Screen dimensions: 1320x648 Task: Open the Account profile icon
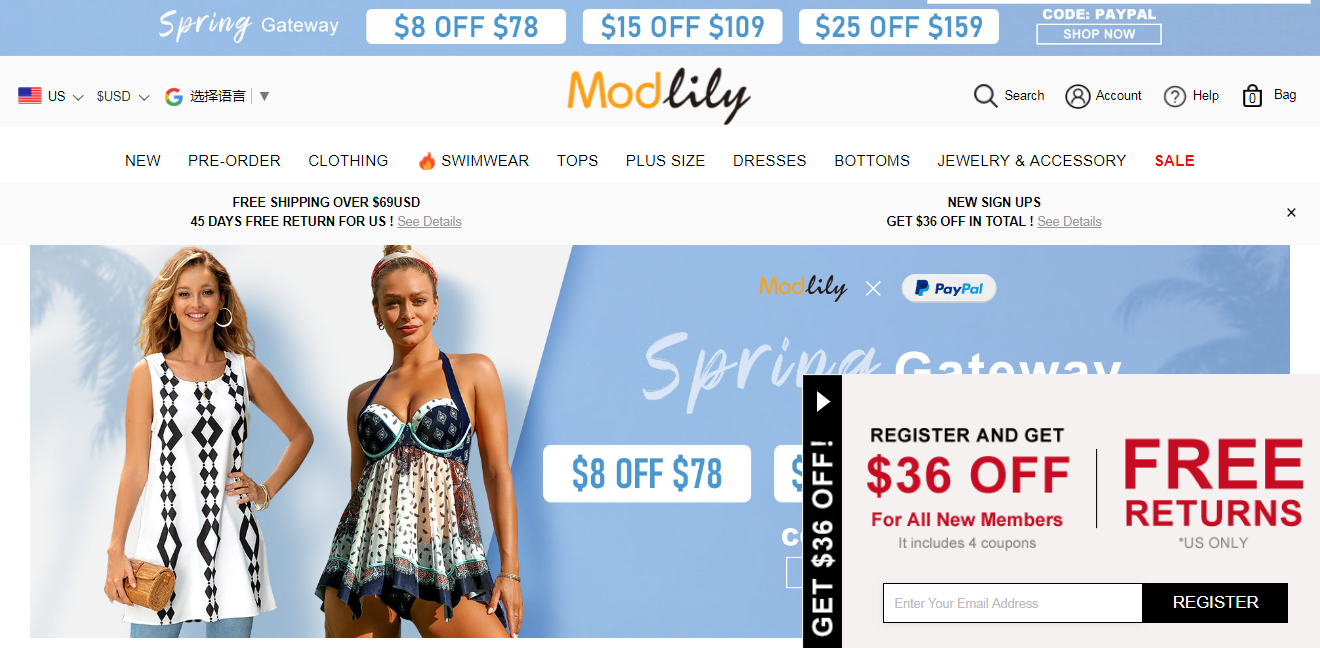[1077, 96]
